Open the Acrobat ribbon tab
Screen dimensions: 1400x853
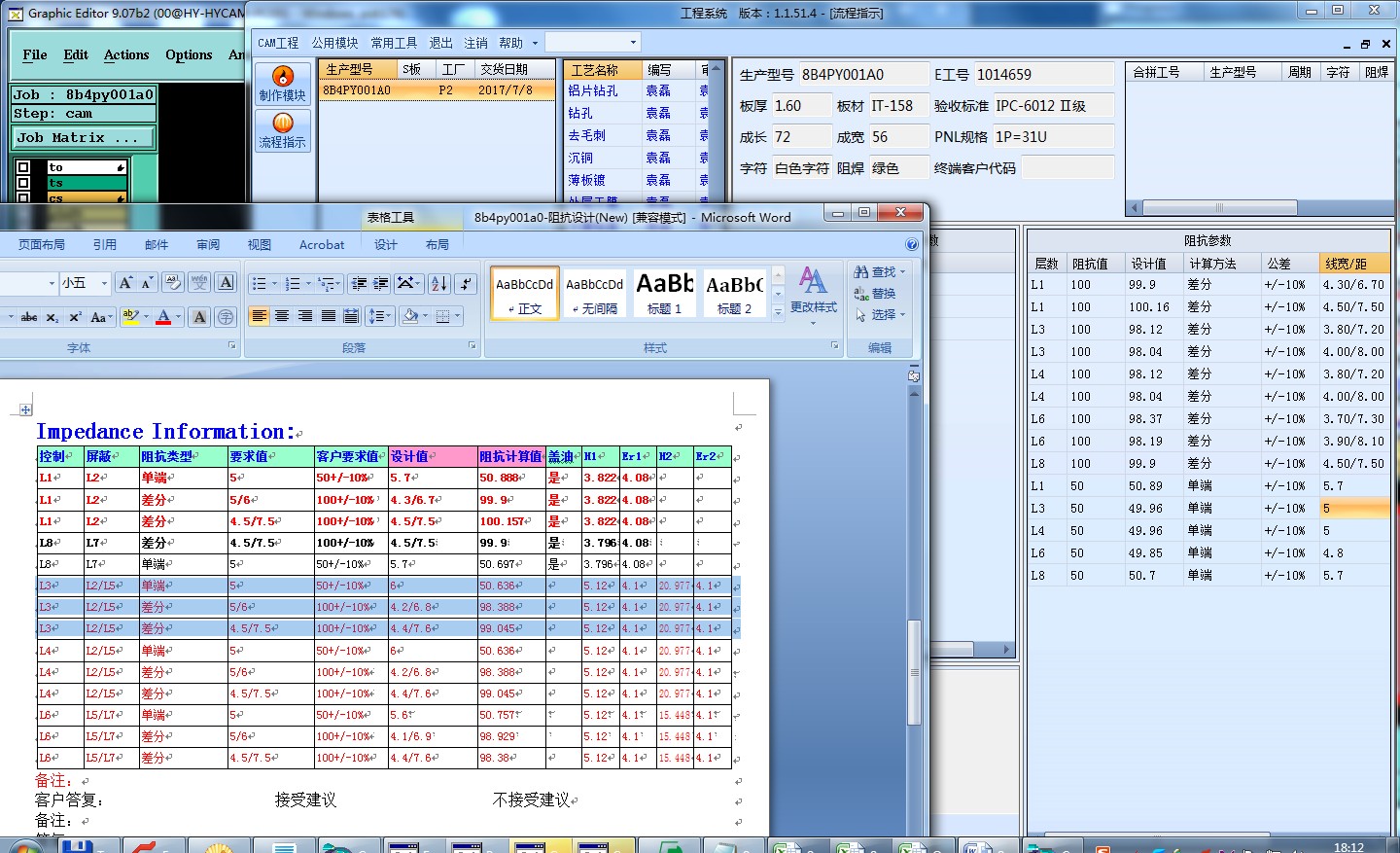tap(322, 245)
